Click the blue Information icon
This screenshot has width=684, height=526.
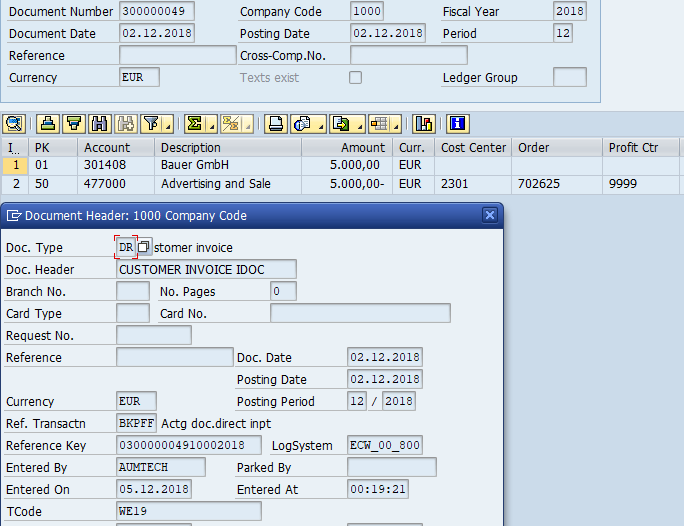point(458,124)
